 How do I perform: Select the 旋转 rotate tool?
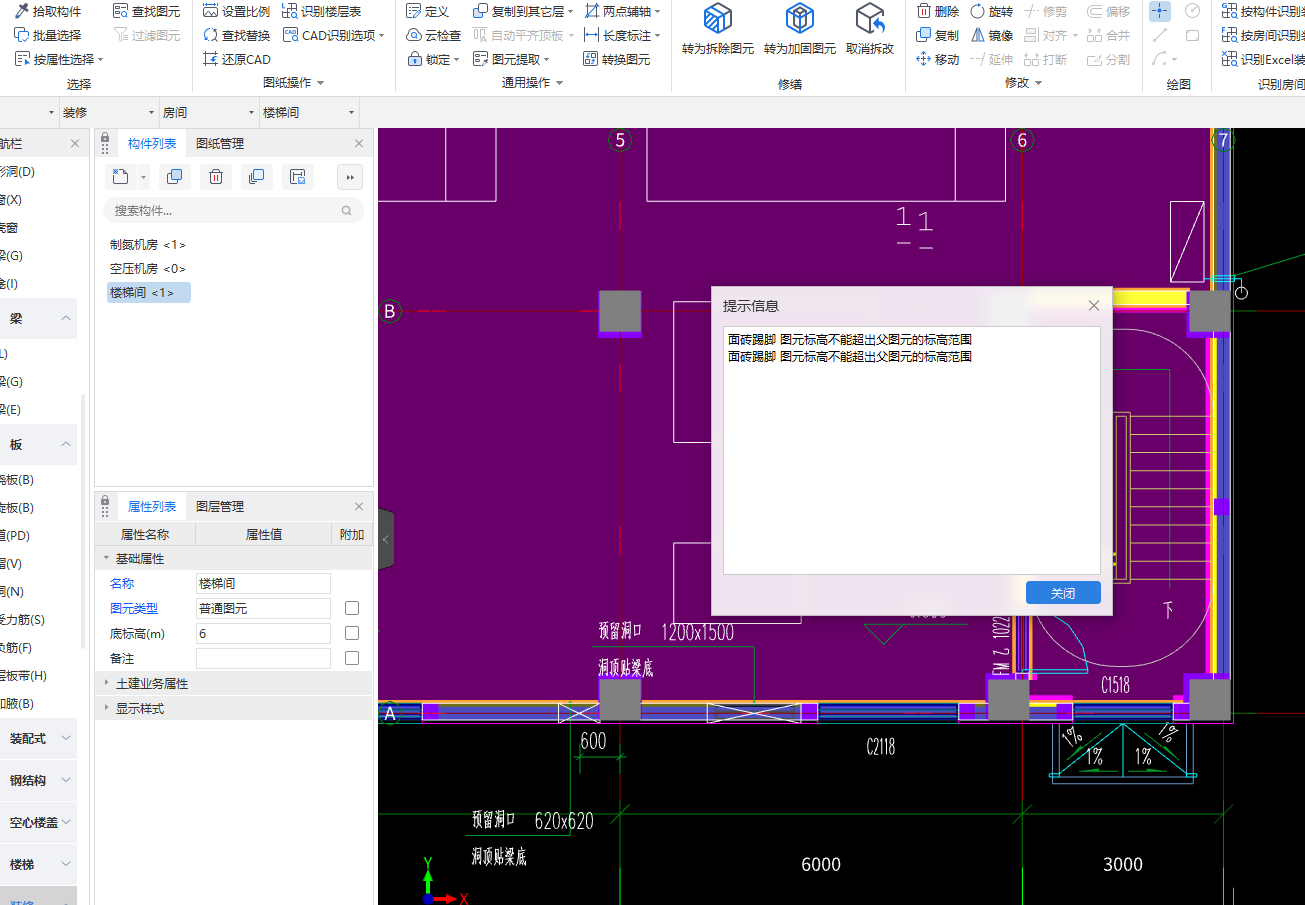click(x=992, y=11)
